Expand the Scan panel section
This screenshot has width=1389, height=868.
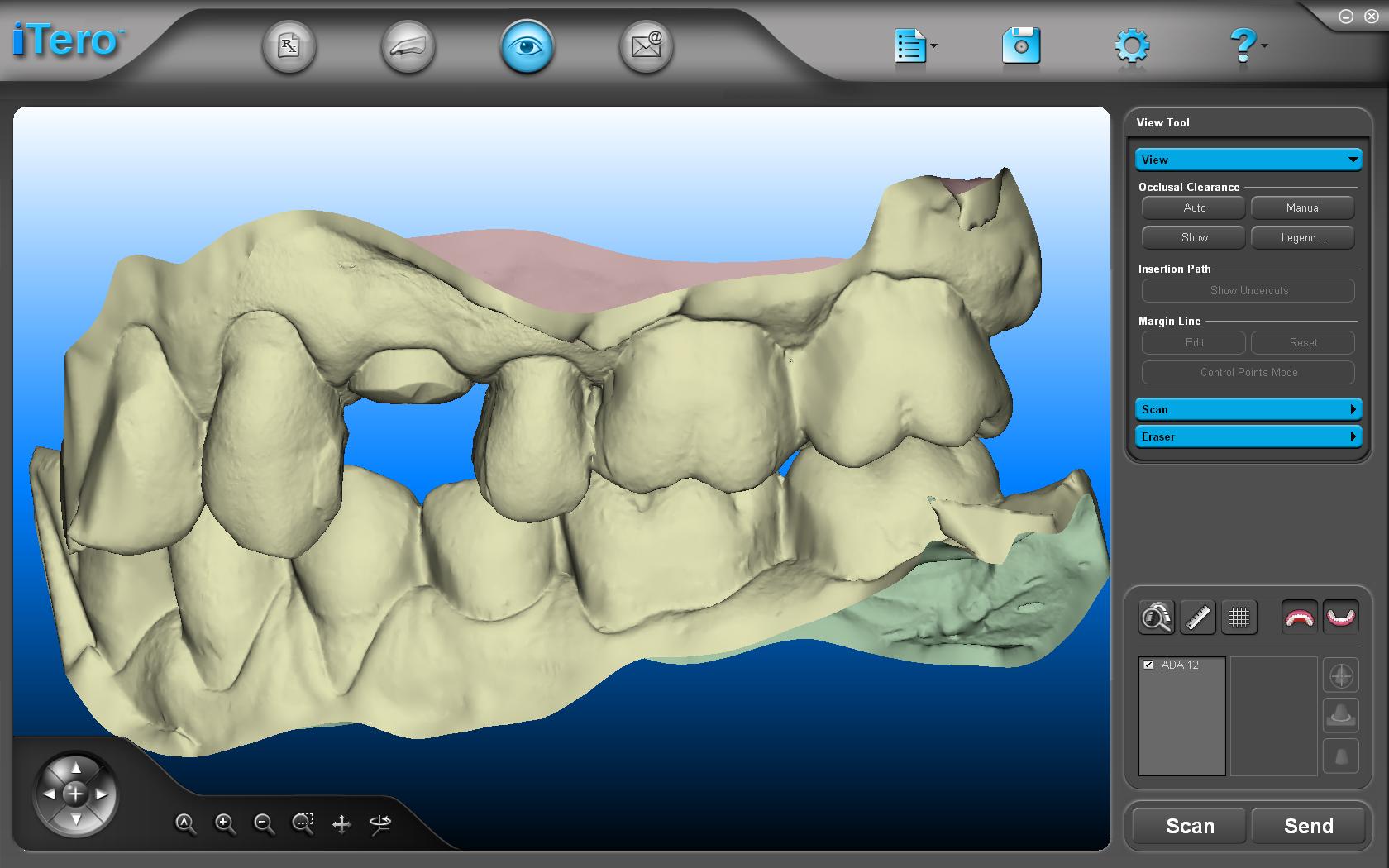pyautogui.click(x=1248, y=409)
